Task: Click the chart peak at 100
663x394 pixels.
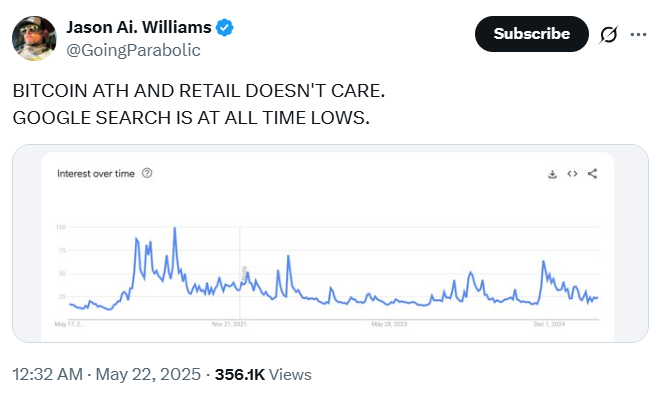Action: pyautogui.click(x=175, y=228)
